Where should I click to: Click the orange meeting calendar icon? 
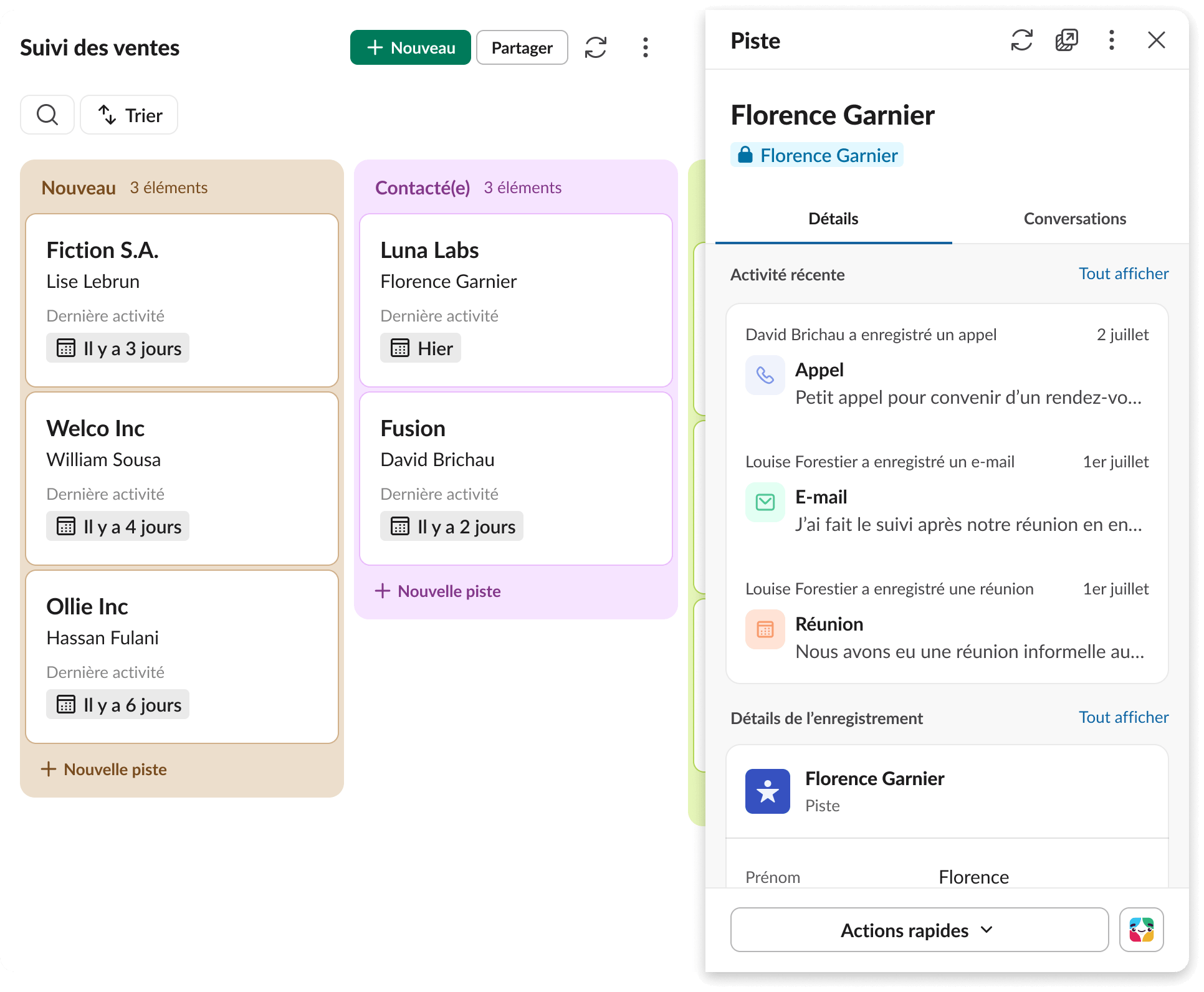click(x=765, y=629)
